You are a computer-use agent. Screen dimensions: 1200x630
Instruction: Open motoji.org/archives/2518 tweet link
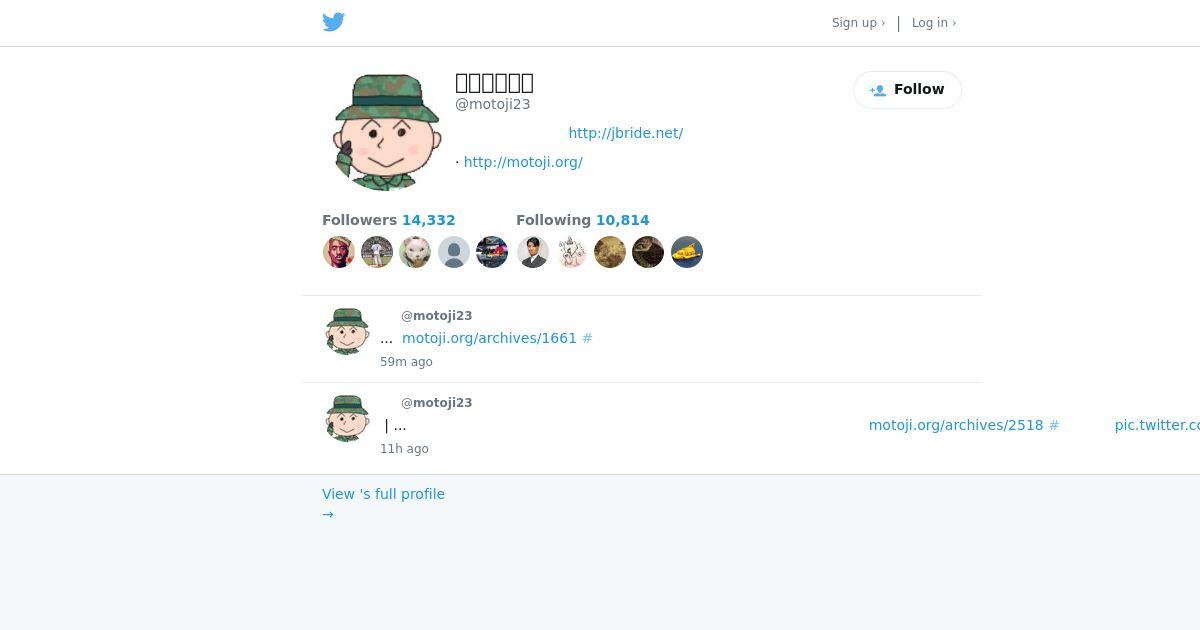[x=956, y=425]
